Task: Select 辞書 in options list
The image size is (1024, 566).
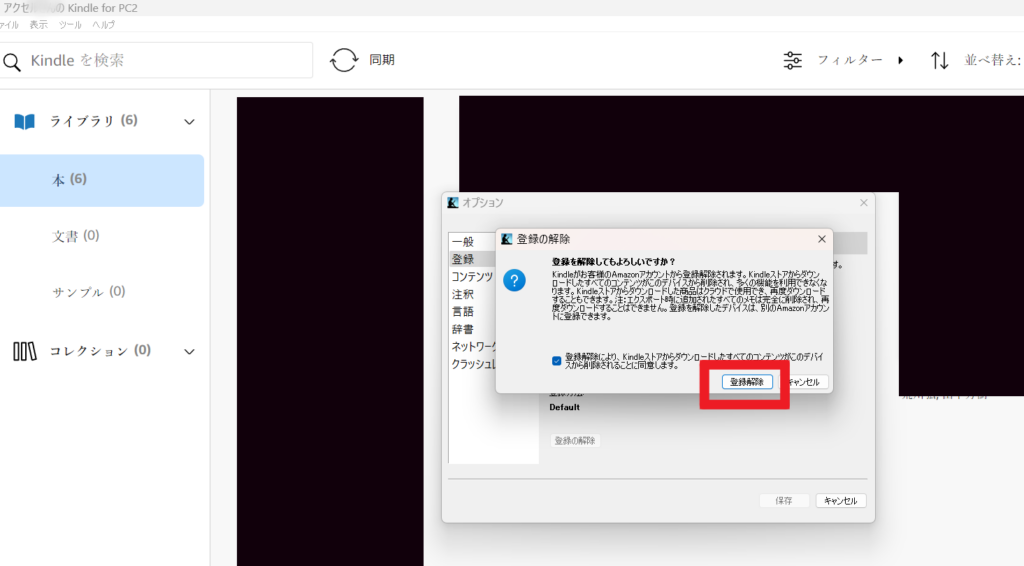Action: 463,329
